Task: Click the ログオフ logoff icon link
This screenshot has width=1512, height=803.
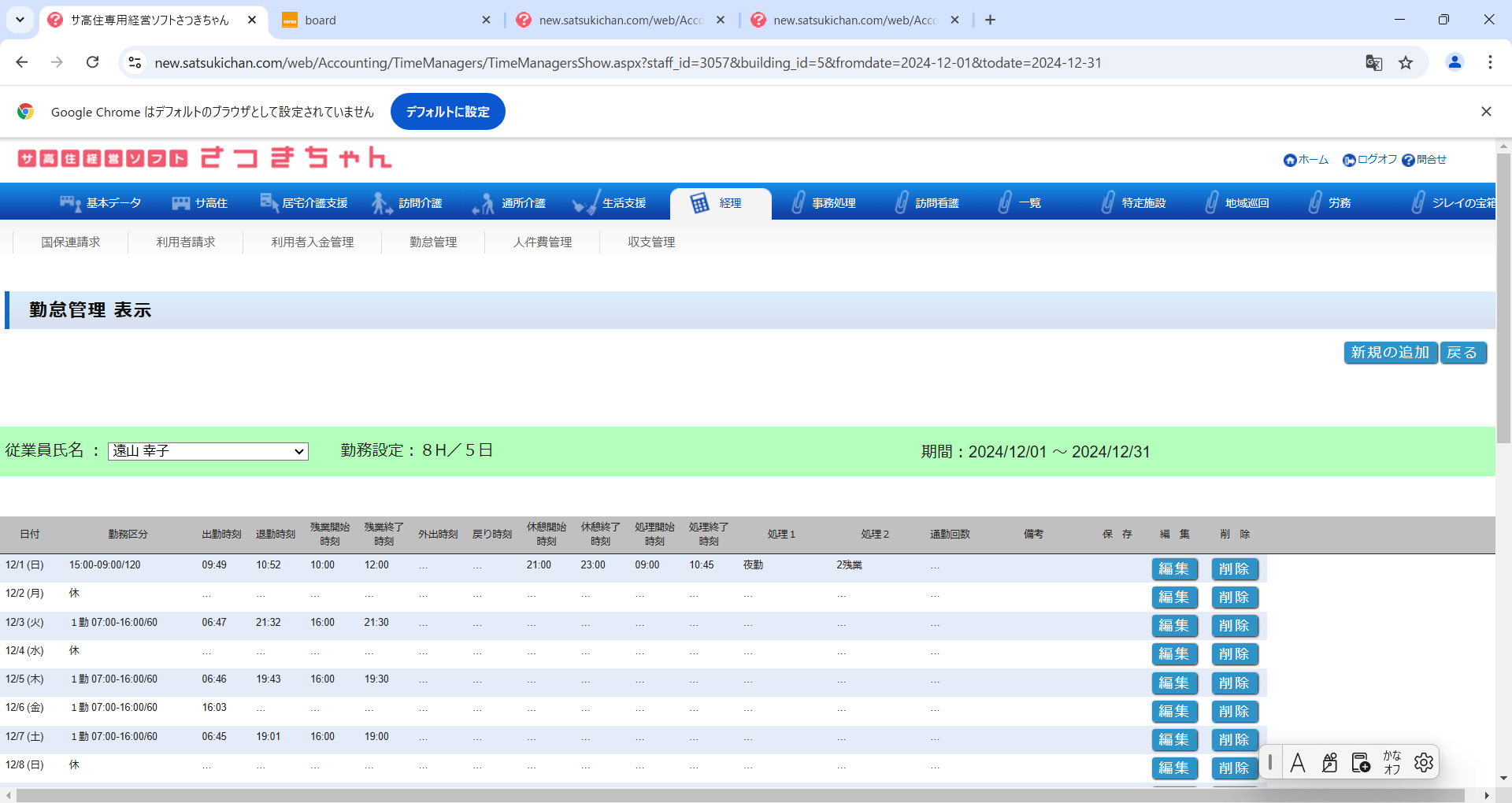Action: click(x=1369, y=160)
